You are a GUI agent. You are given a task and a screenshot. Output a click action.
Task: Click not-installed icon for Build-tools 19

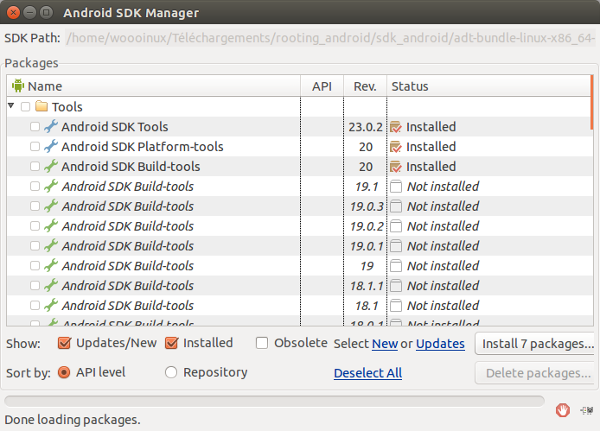pyautogui.click(x=396, y=266)
